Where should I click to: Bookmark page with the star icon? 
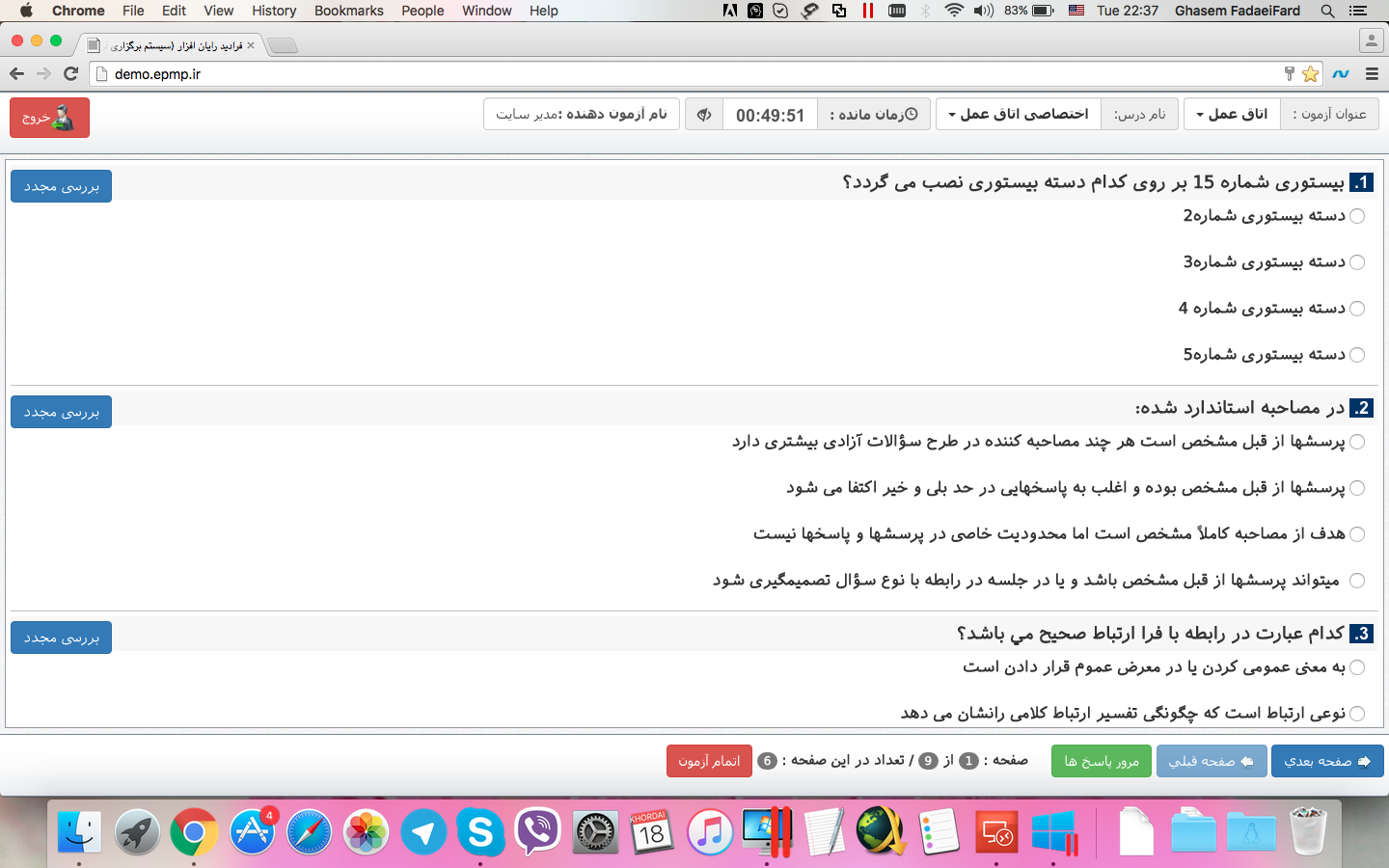[1310, 73]
